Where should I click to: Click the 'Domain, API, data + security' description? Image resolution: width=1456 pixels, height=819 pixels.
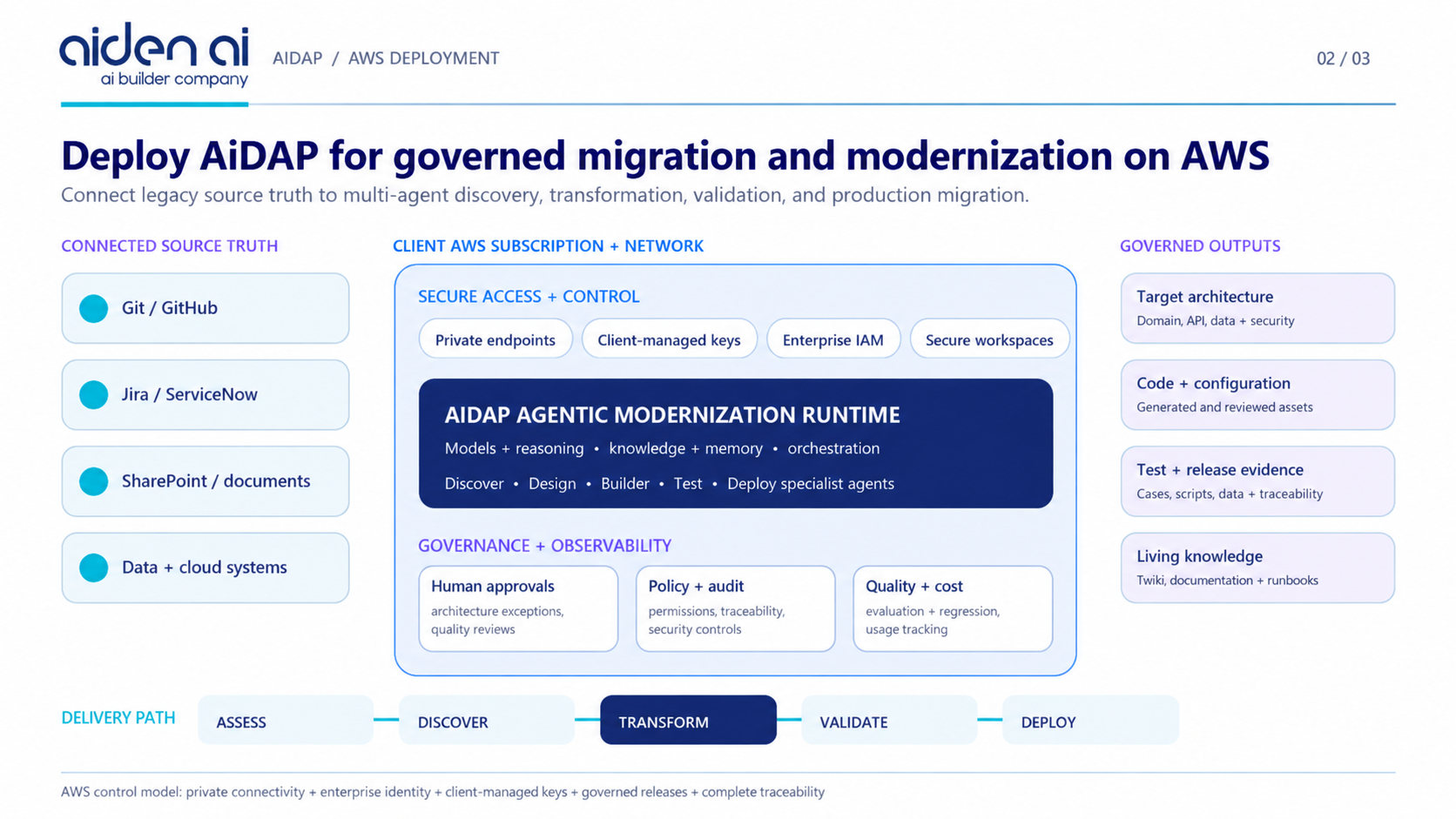coord(1216,321)
